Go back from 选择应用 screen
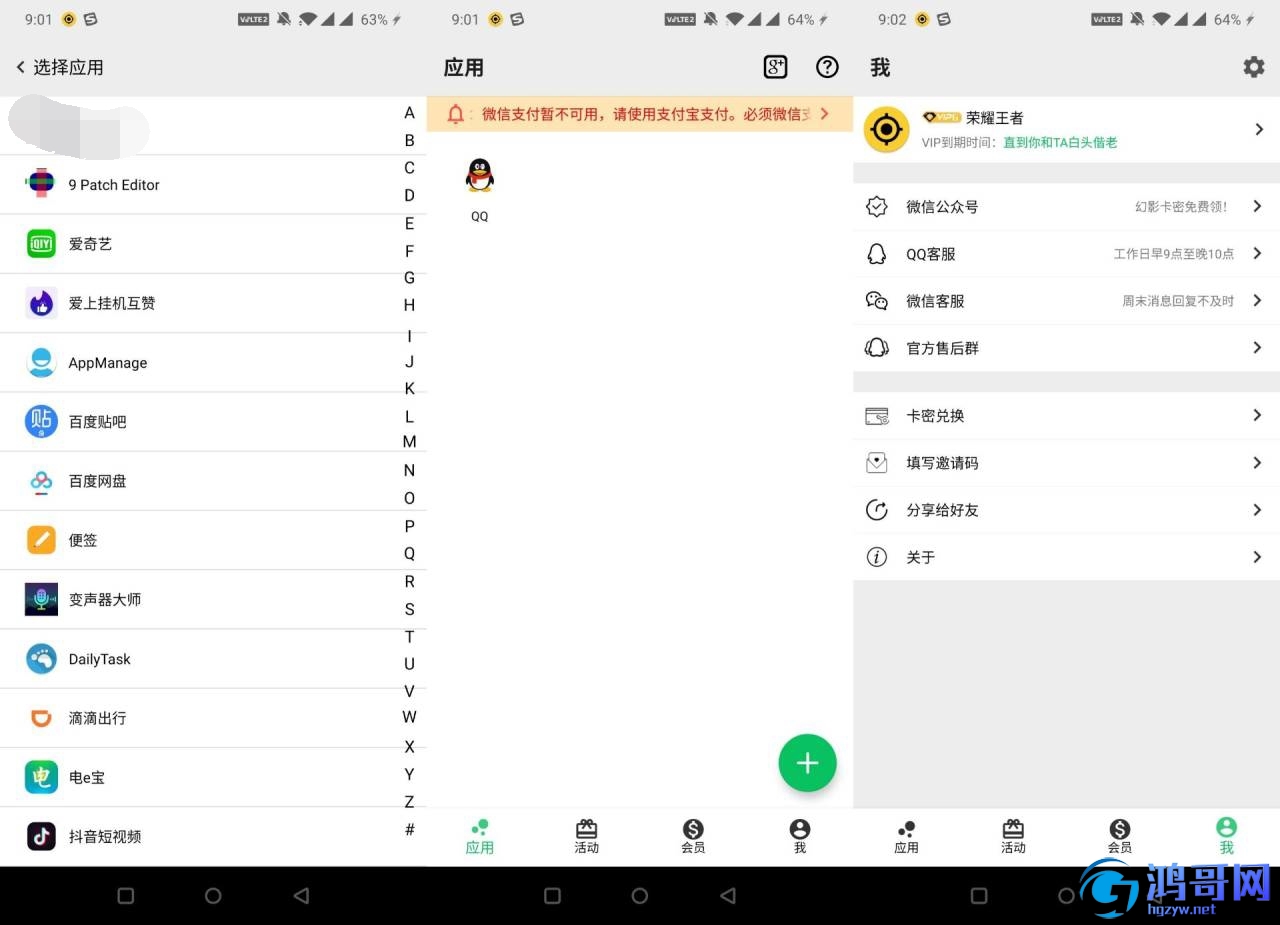 [x=20, y=67]
